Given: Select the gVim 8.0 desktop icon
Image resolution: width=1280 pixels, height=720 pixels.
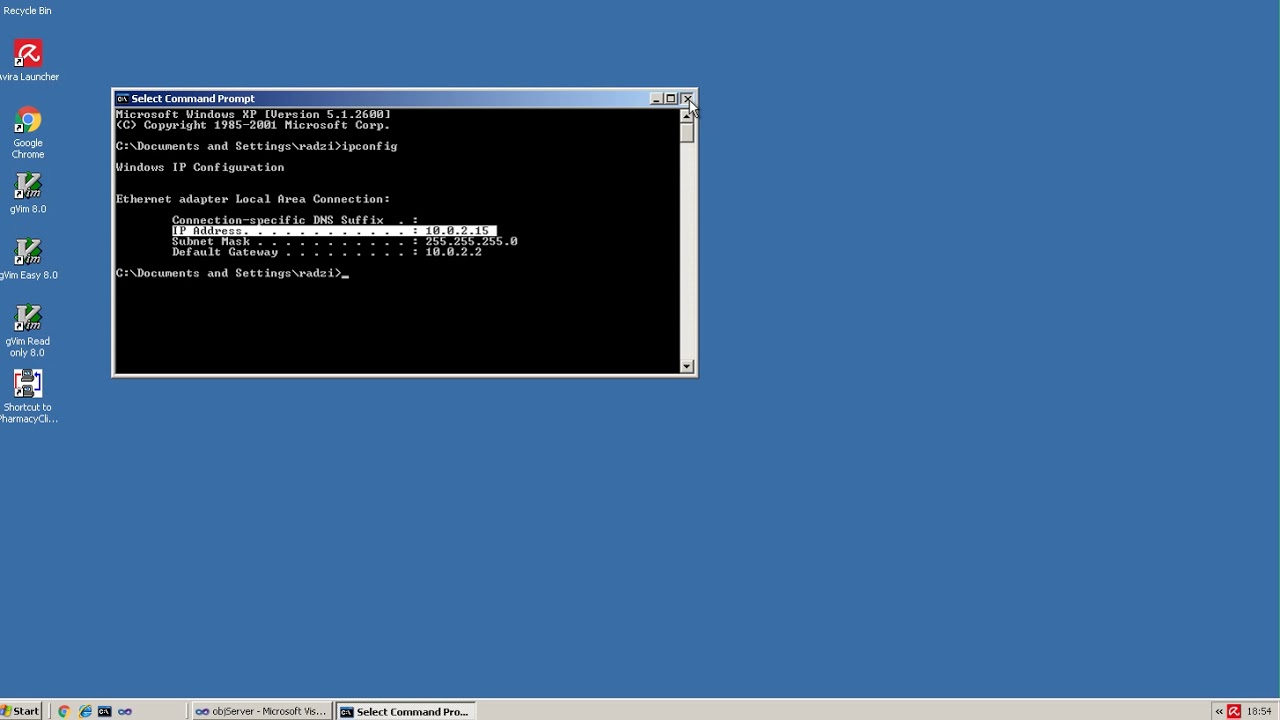Looking at the screenshot, I should (x=28, y=193).
